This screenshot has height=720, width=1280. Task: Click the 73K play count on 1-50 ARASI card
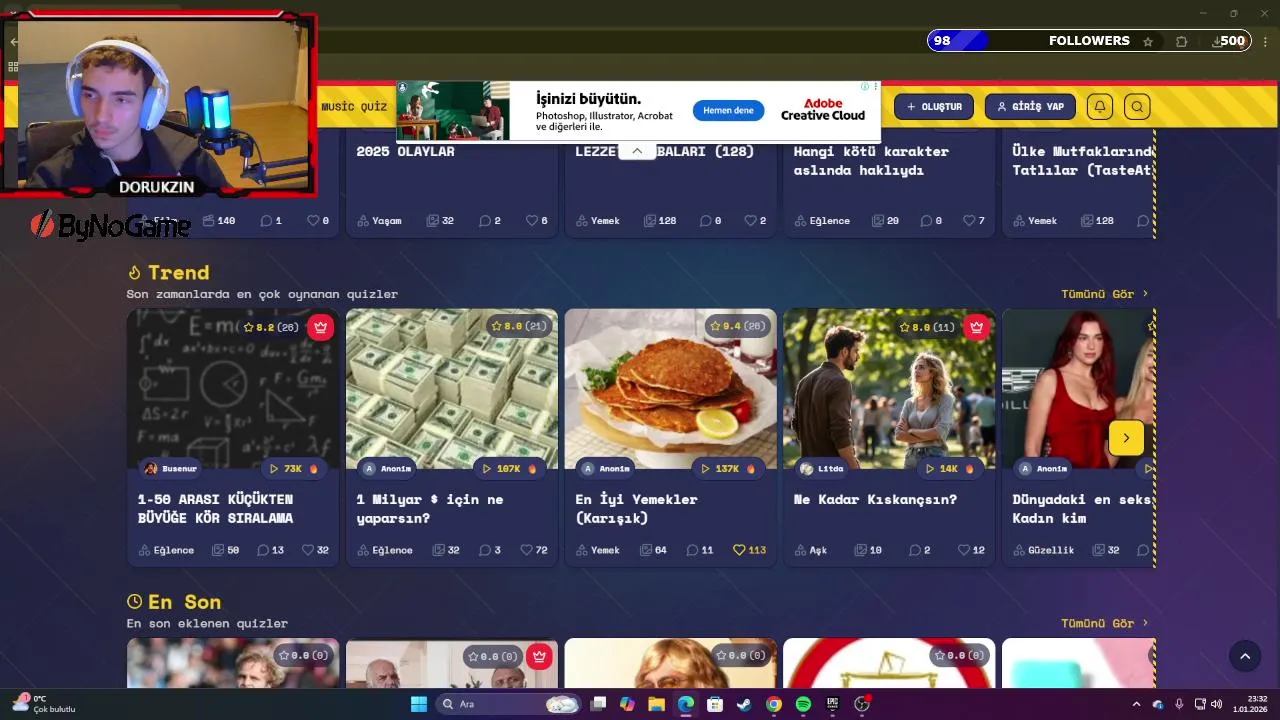click(x=294, y=468)
